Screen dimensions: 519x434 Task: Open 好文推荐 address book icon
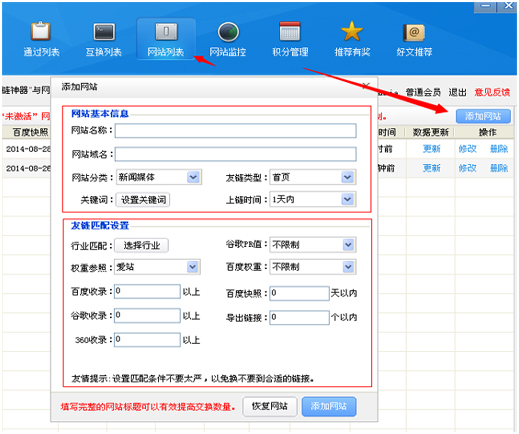pos(414,32)
